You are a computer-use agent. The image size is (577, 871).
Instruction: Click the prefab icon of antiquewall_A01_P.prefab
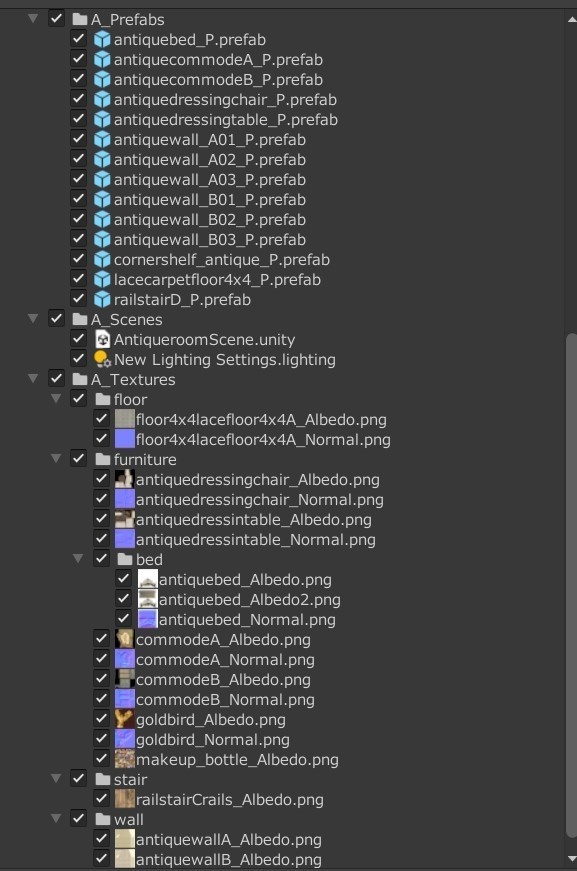102,139
